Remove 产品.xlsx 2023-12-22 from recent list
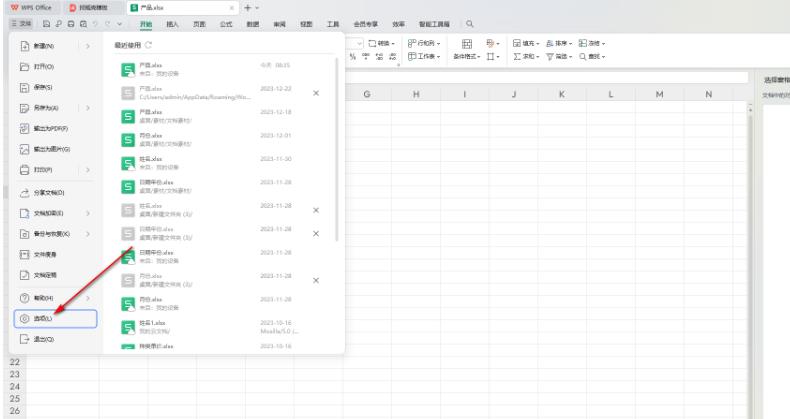The image size is (790, 419). pyautogui.click(x=316, y=93)
